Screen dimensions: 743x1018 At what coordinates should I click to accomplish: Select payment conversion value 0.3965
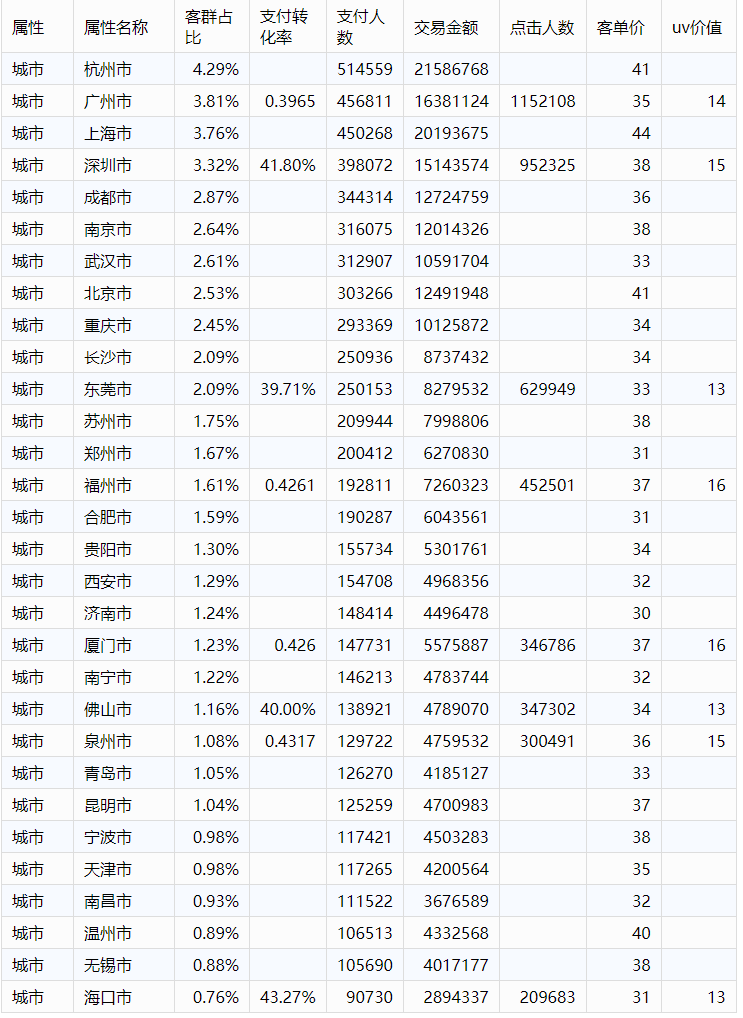point(290,102)
